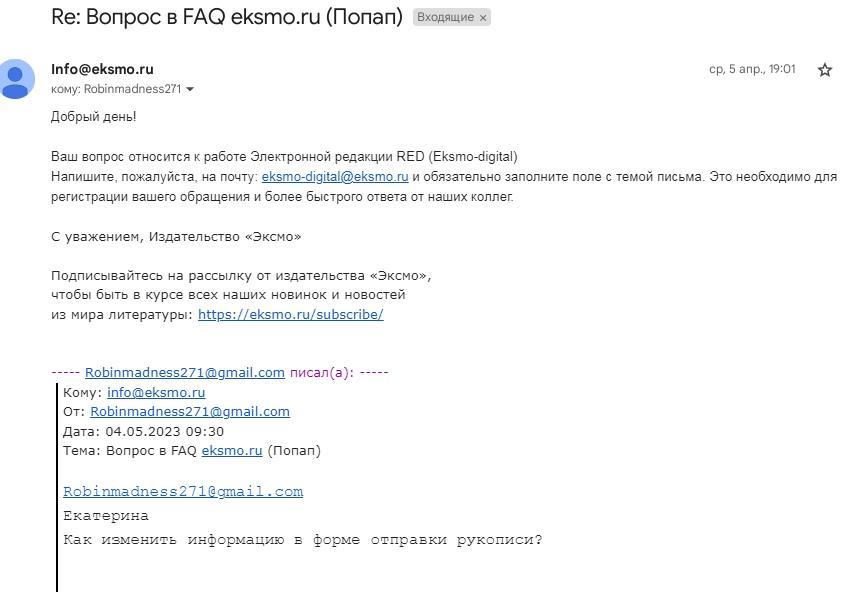Open the eksmo.ru/subscribe link
The height and width of the screenshot is (592, 857).
tap(290, 314)
